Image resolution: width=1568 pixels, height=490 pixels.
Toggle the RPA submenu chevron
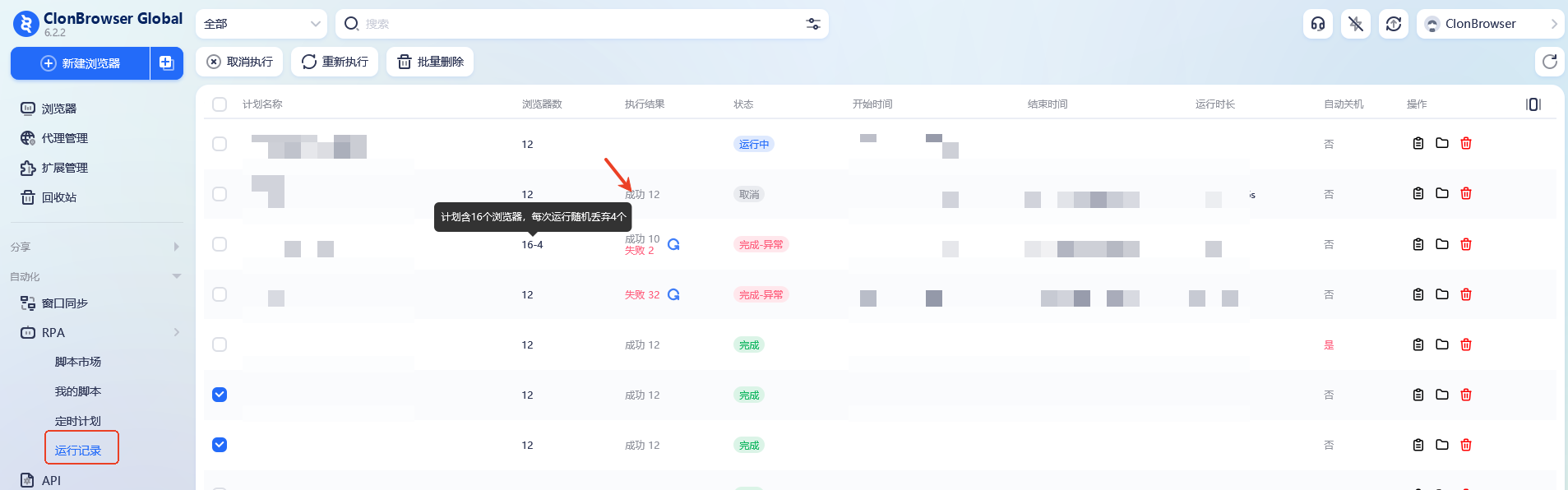pos(176,332)
